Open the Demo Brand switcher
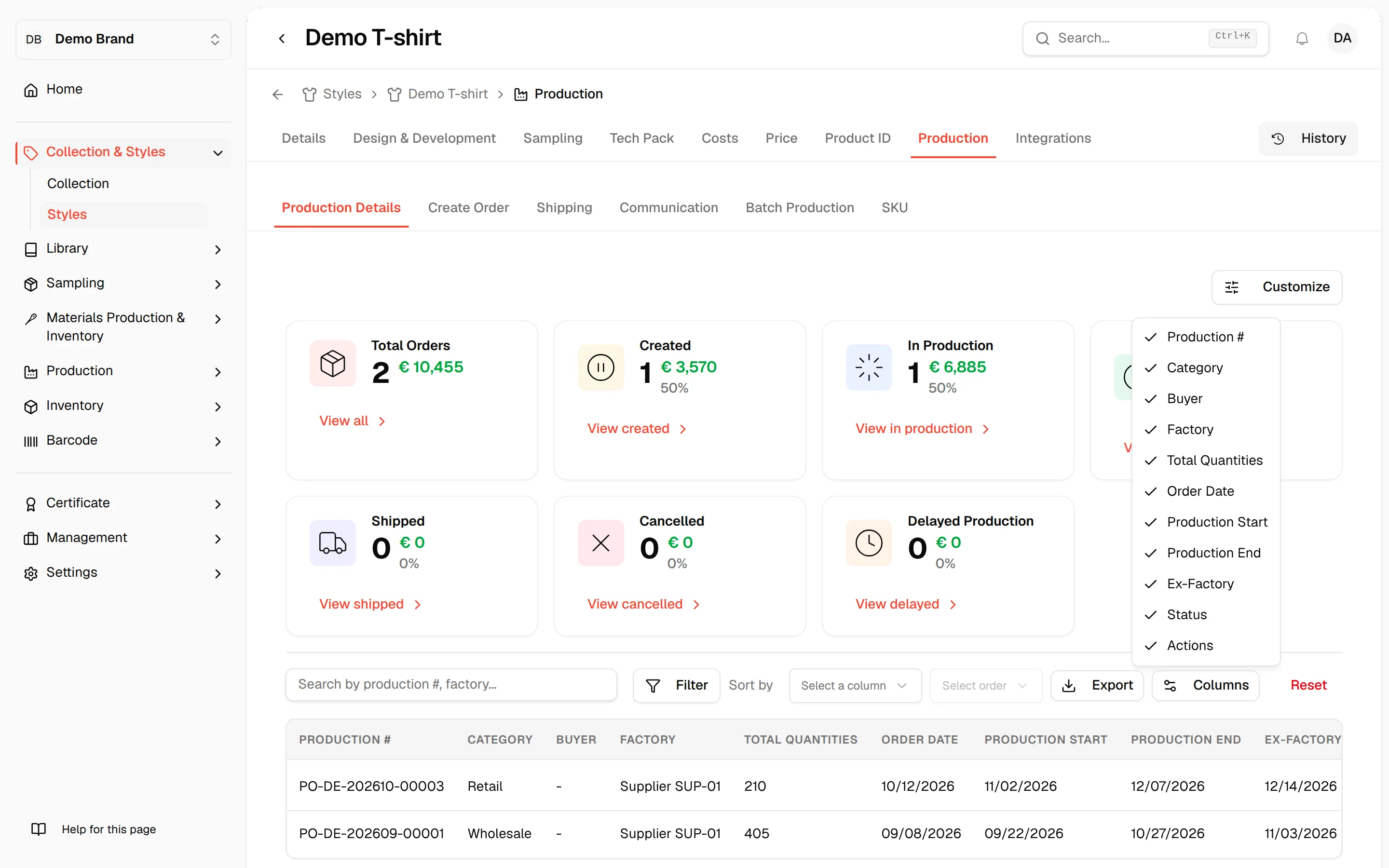This screenshot has width=1389, height=868. [123, 39]
